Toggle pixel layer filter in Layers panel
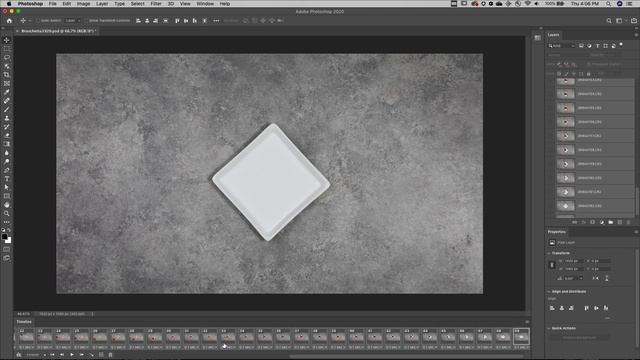 [581, 46]
